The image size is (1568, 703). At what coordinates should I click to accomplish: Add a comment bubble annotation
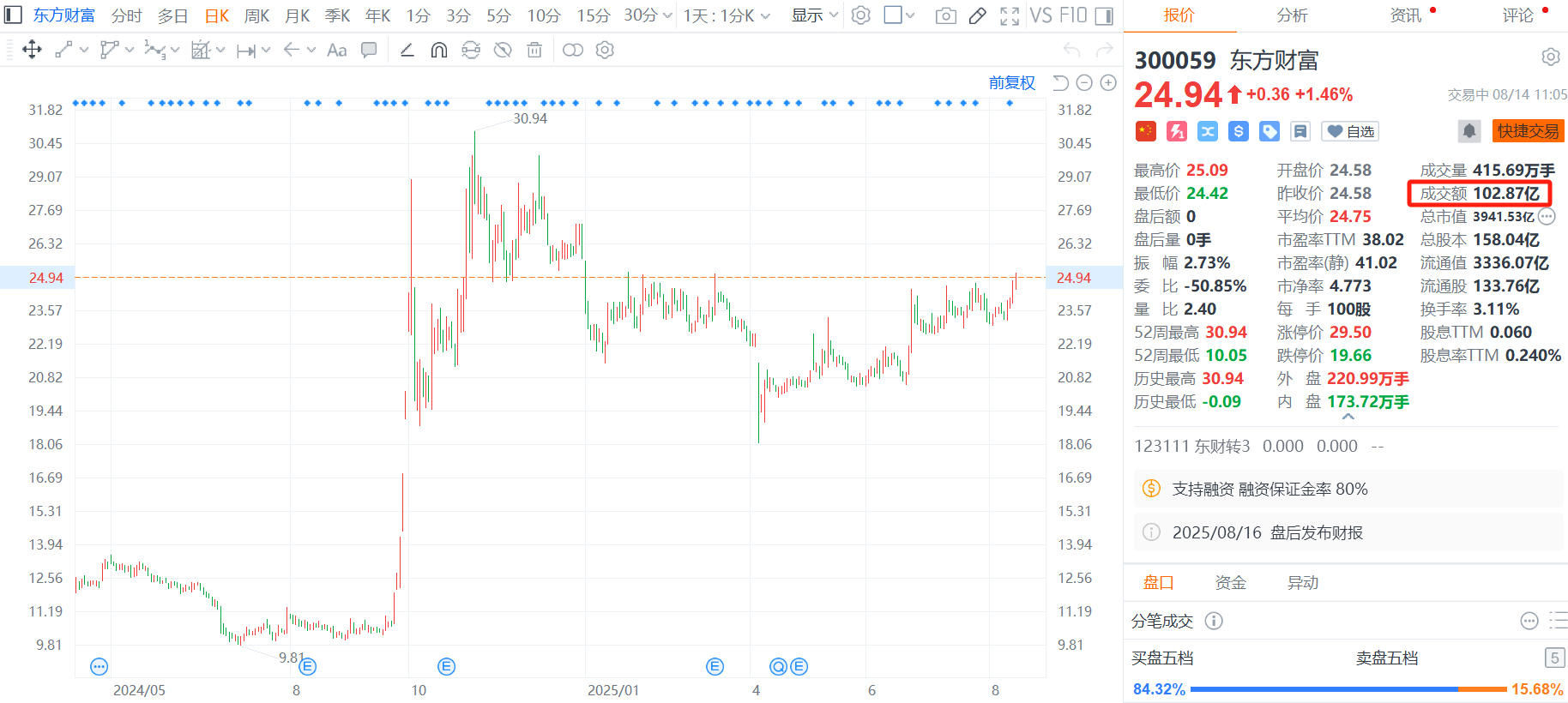click(x=369, y=50)
